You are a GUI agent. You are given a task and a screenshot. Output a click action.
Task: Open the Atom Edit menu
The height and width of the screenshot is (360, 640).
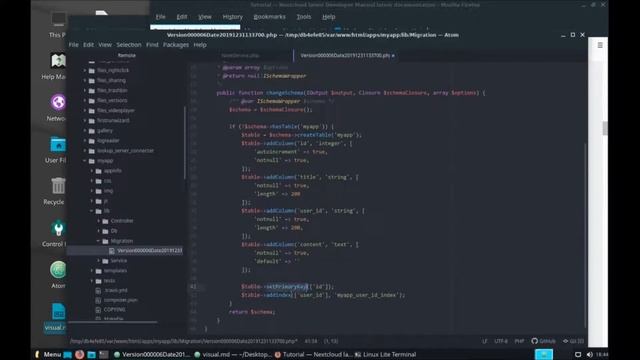[89, 45]
